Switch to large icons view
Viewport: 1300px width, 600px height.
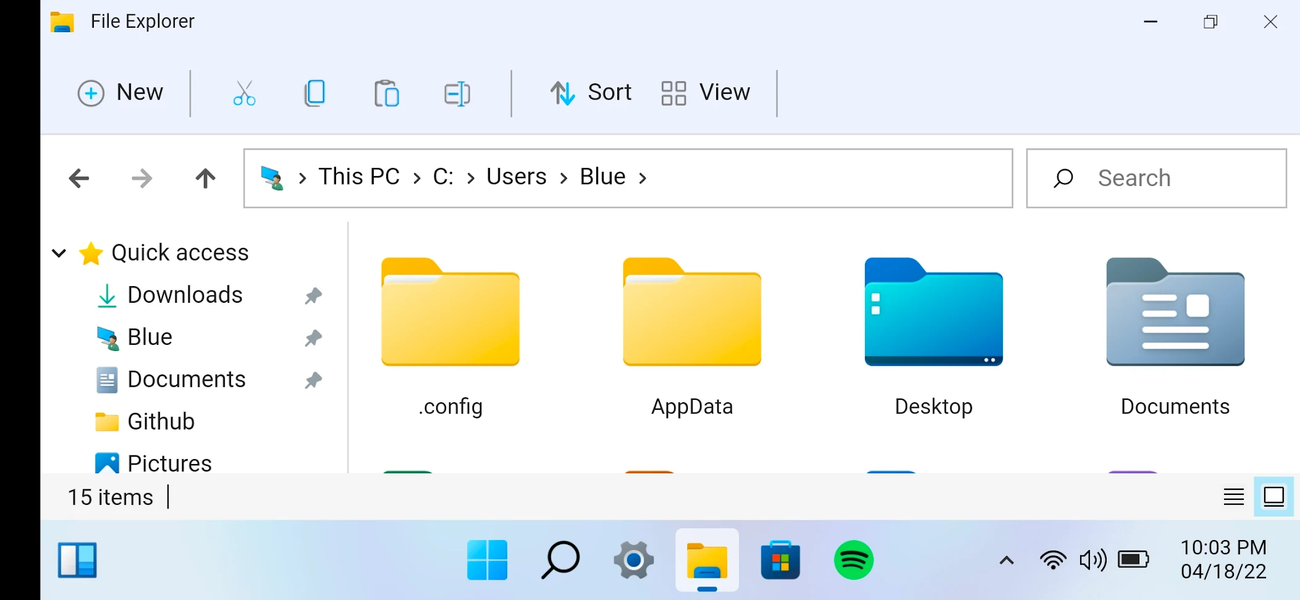[1273, 497]
